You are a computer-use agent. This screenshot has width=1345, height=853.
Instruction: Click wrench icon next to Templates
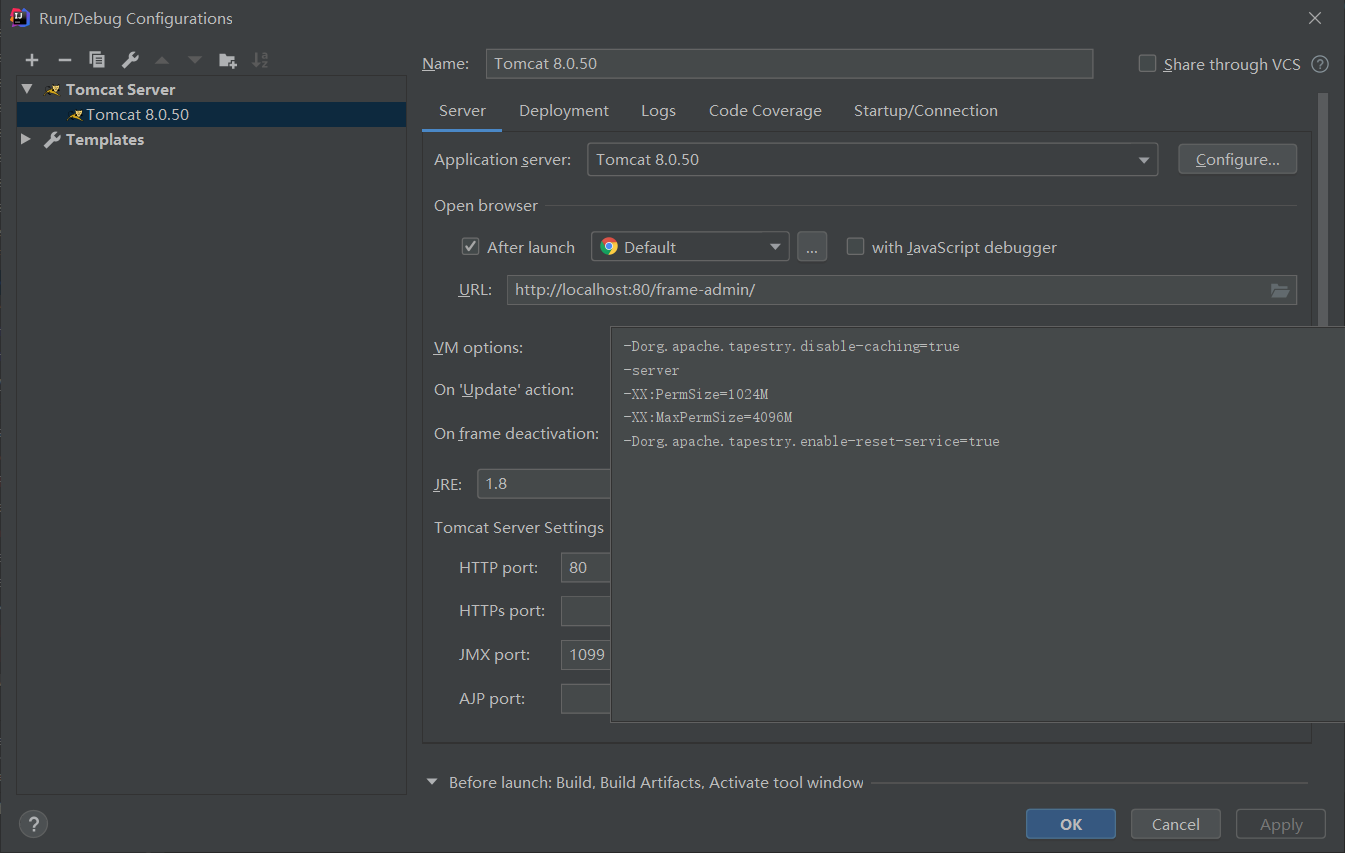point(53,140)
